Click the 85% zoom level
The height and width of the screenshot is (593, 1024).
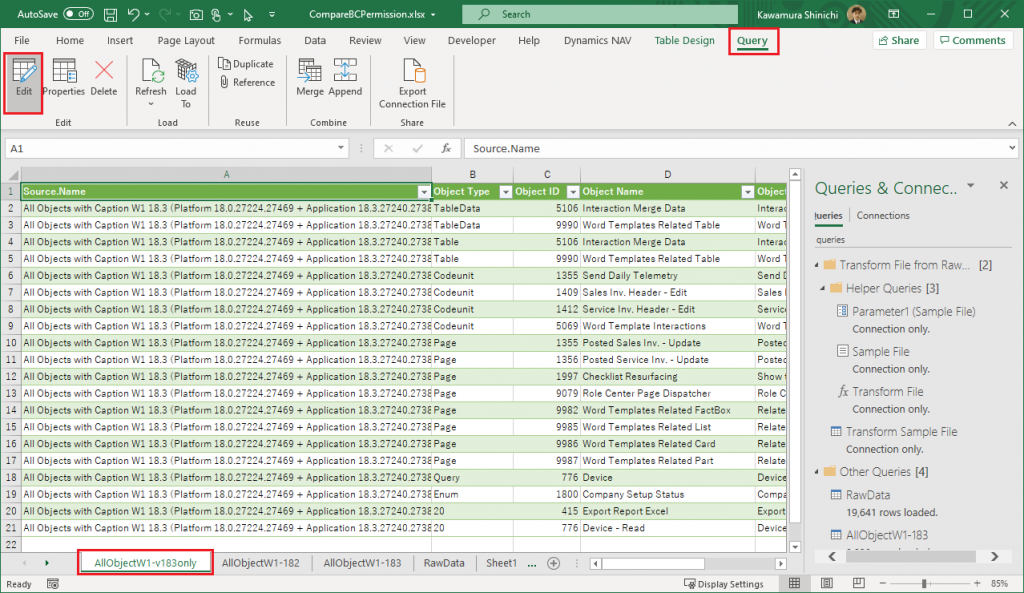(999, 583)
